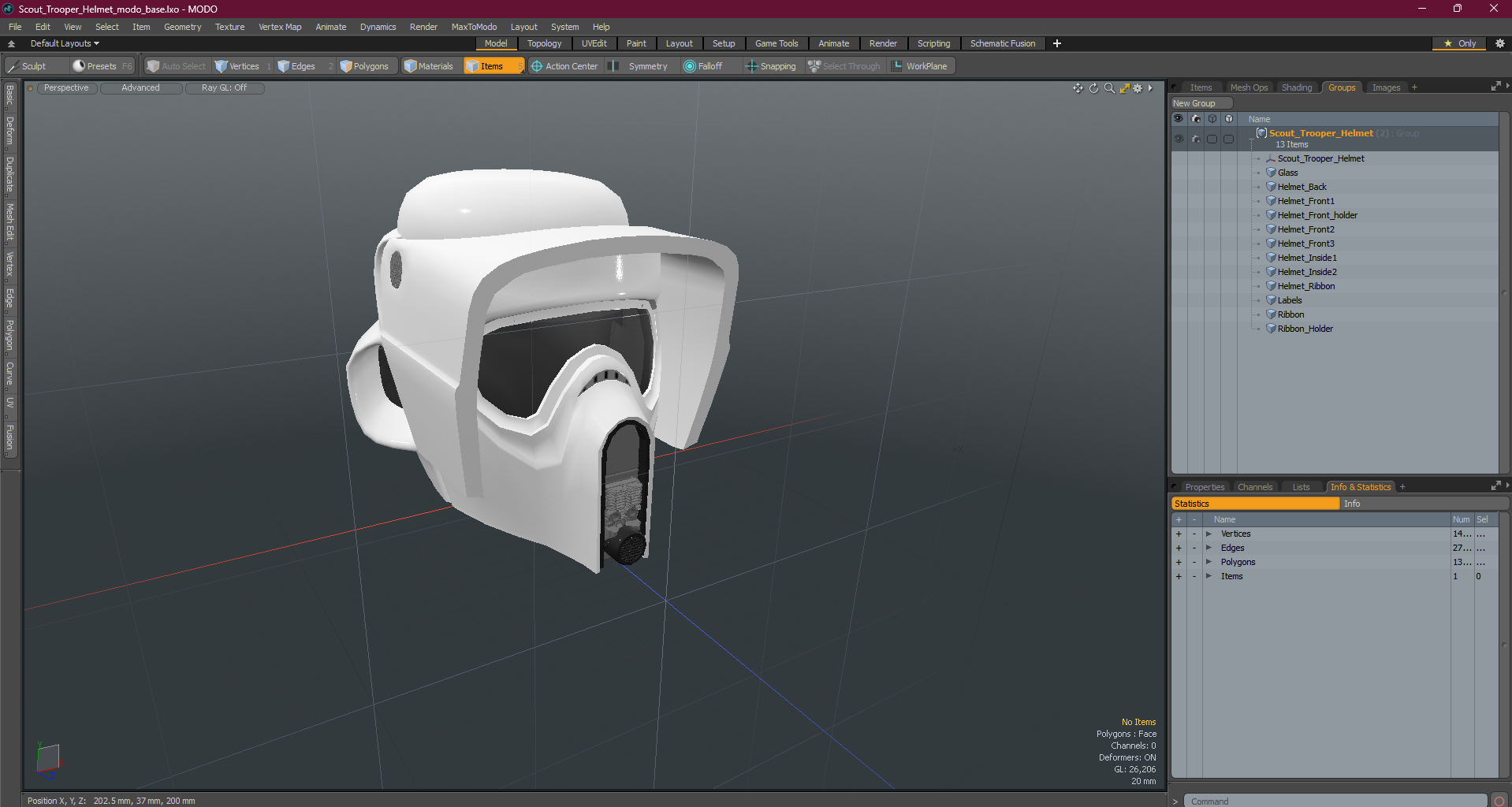
Task: Click the Info section button
Action: pyautogui.click(x=1424, y=504)
